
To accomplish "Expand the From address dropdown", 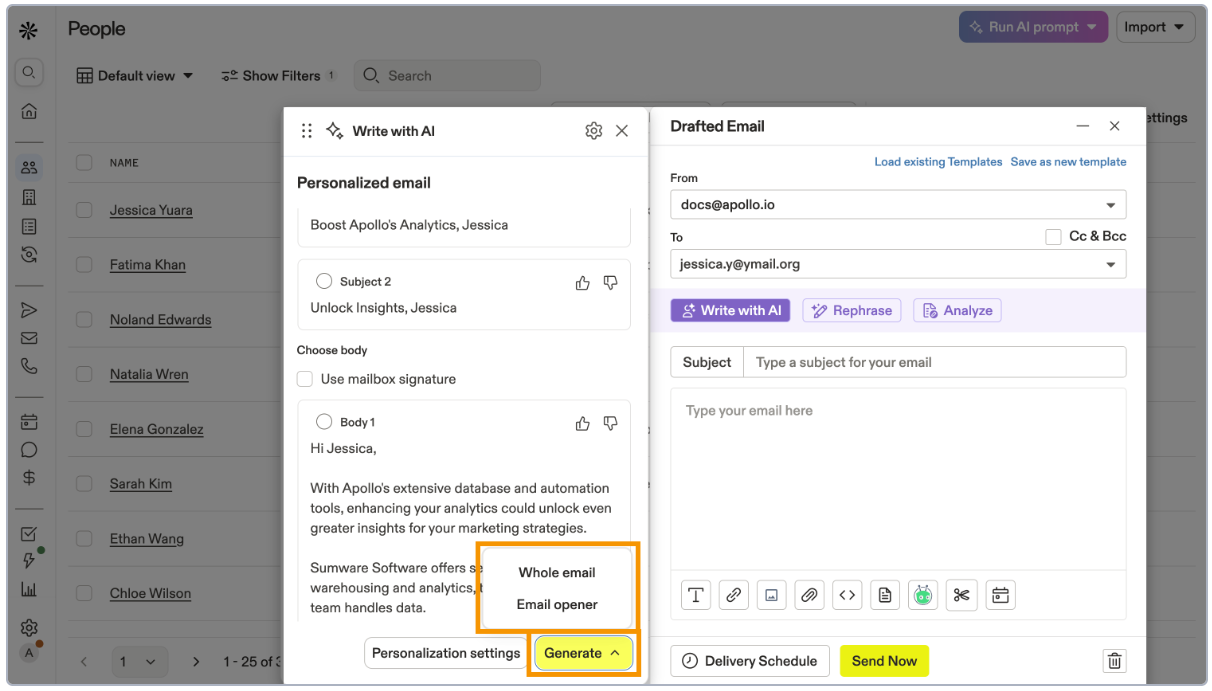I will click(1110, 205).
